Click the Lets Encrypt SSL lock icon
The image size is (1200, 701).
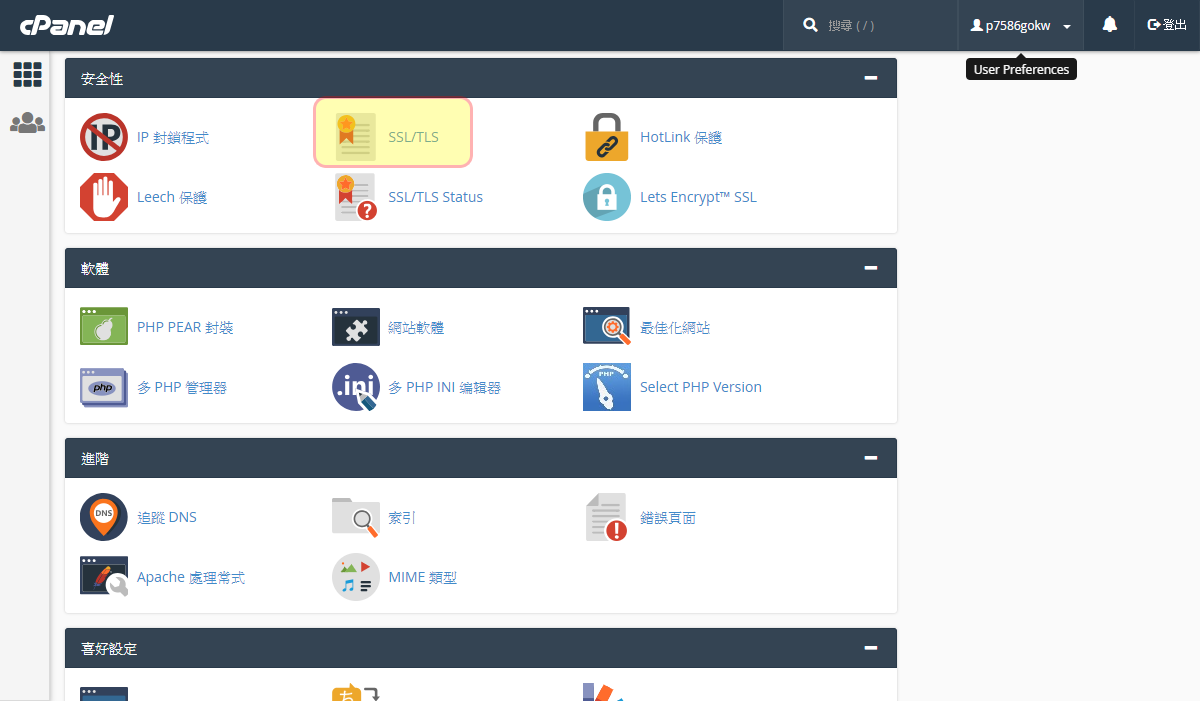tap(607, 197)
